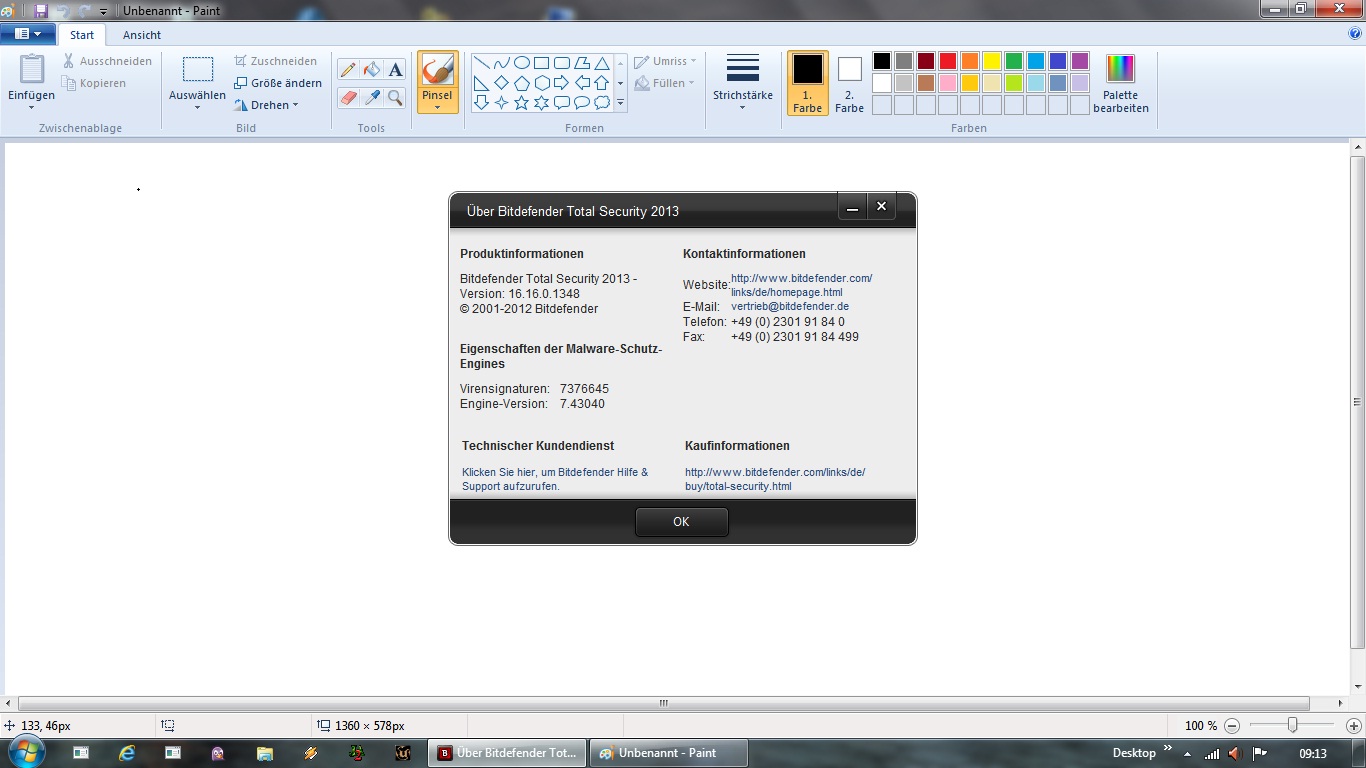The height and width of the screenshot is (768, 1366).
Task: Choose the left arrow shape
Action: tap(581, 82)
